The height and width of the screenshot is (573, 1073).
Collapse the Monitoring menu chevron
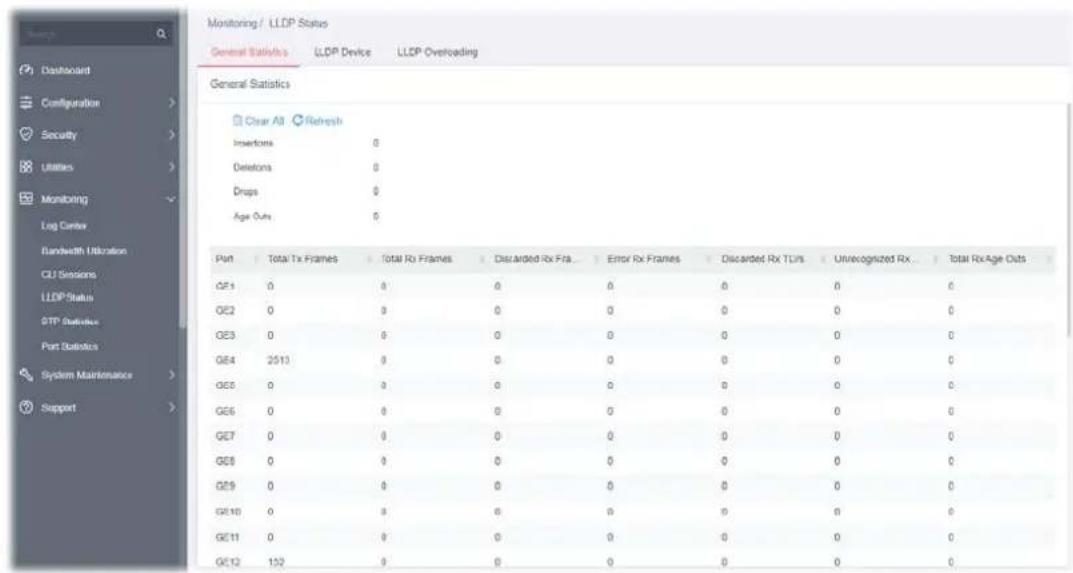tap(172, 199)
